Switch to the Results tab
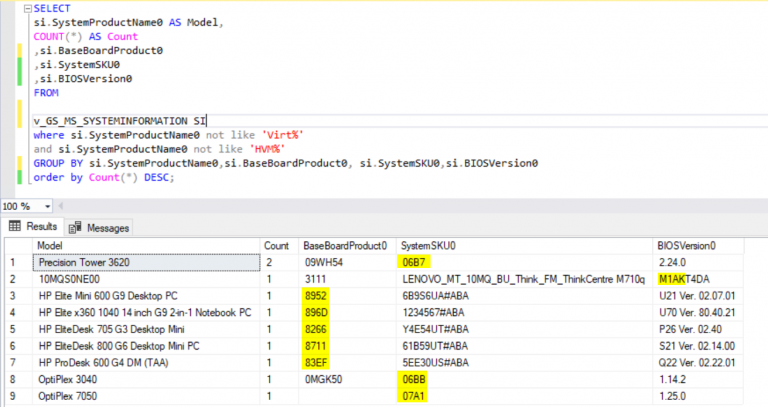 point(33,226)
